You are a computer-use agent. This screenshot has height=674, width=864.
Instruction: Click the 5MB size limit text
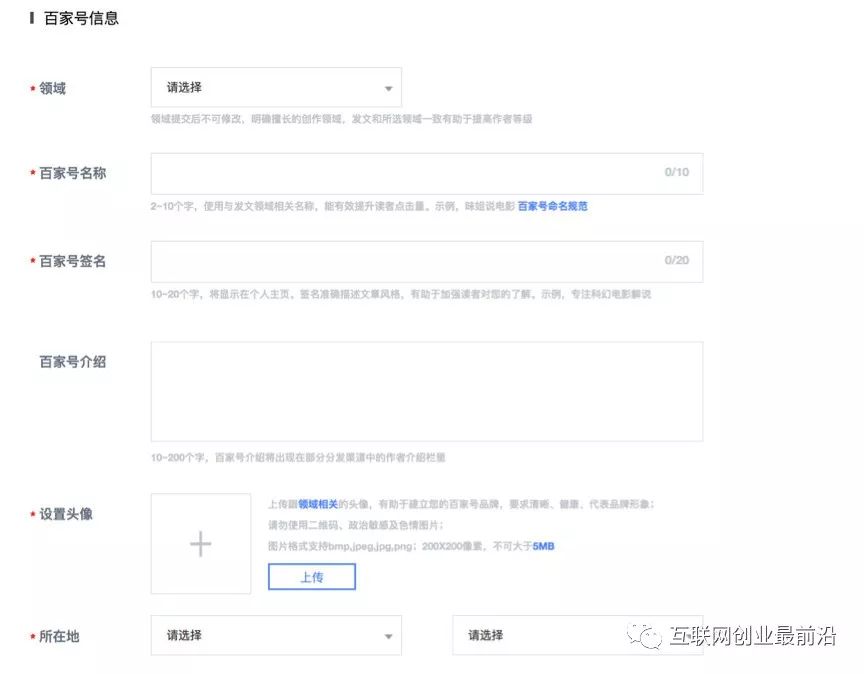pyautogui.click(x=543, y=546)
